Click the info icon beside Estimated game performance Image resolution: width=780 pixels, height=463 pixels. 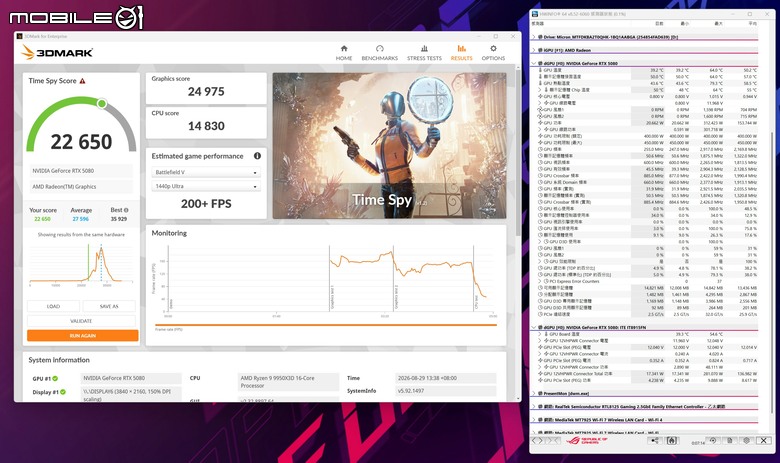257,156
